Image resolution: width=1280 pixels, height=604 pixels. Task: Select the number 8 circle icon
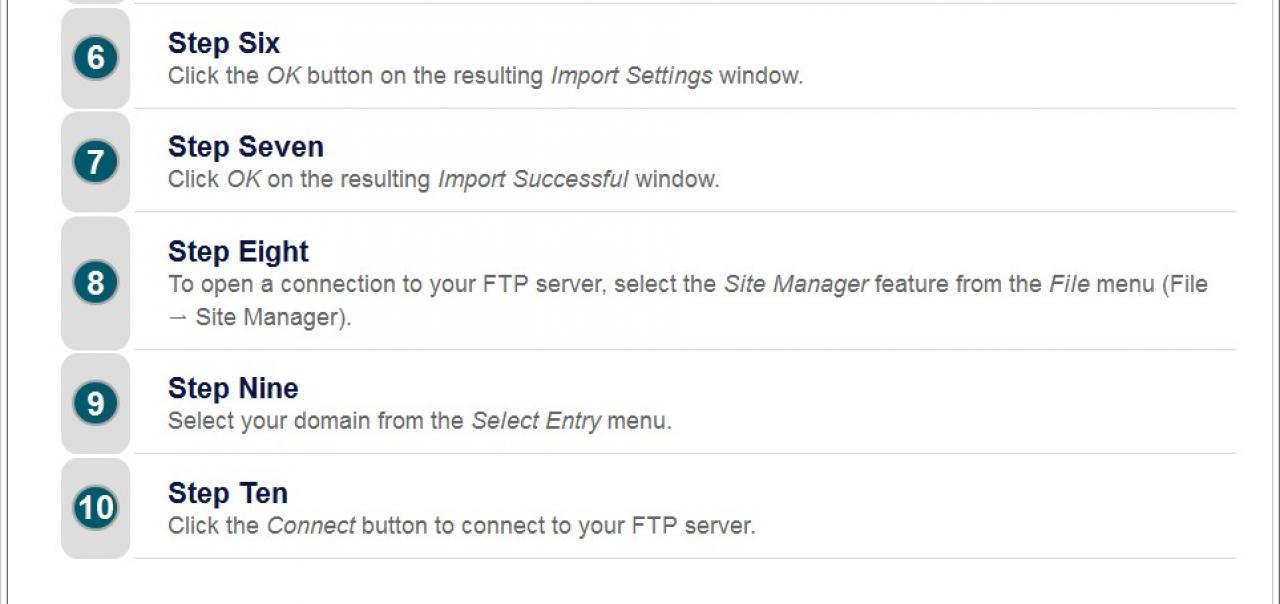tap(96, 283)
